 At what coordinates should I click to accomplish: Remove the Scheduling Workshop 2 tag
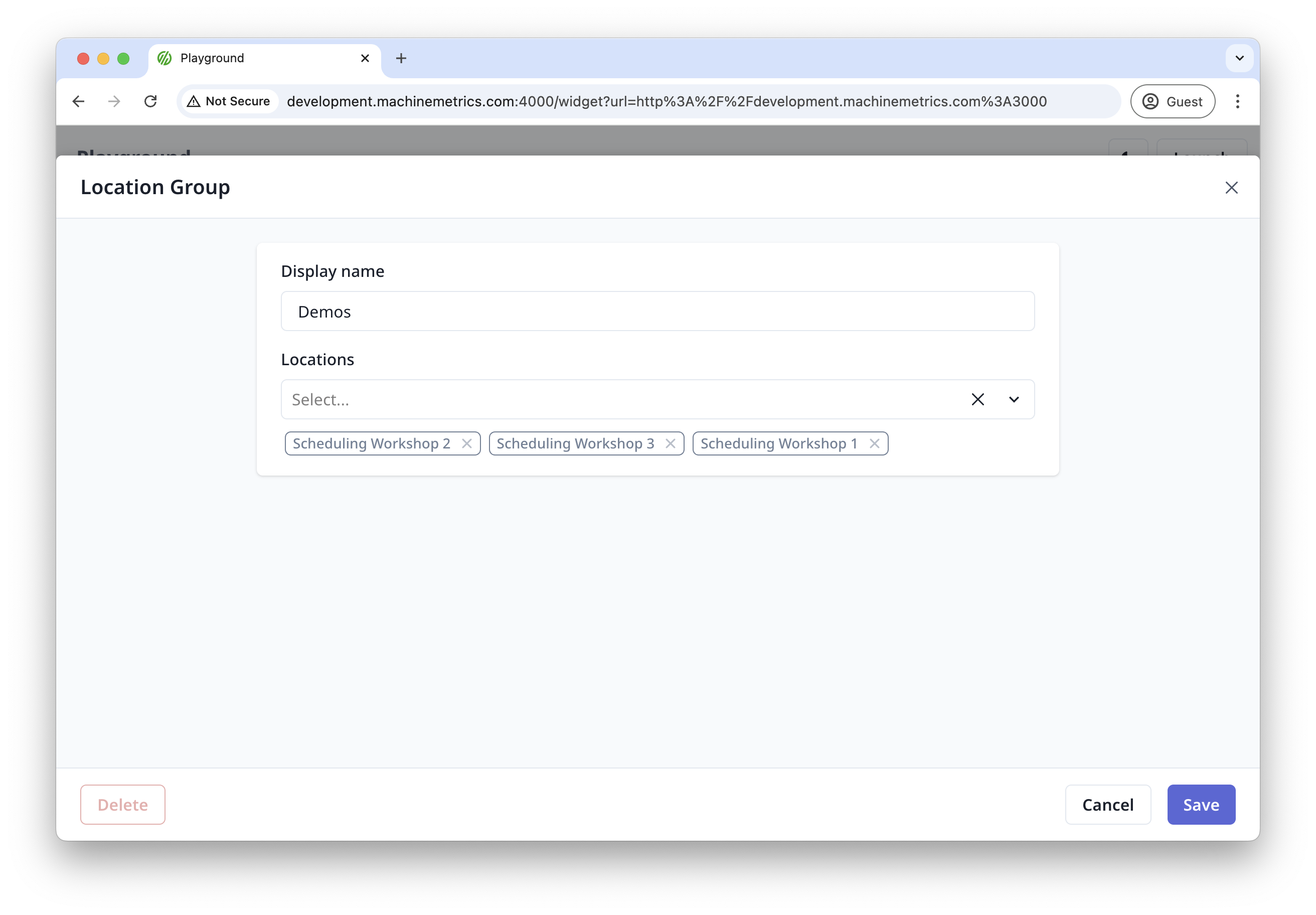[466, 443]
